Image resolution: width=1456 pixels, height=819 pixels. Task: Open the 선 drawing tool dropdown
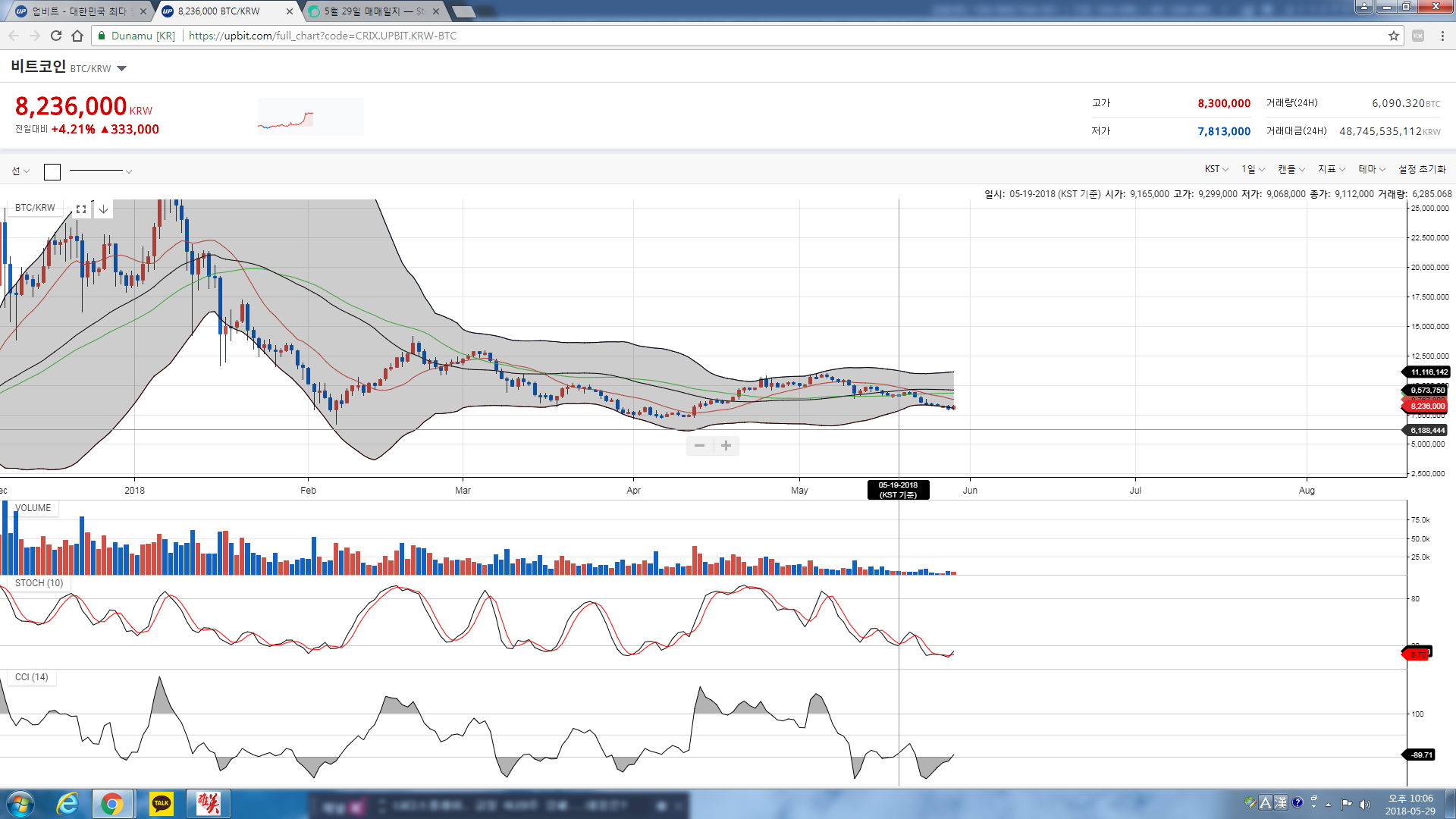(20, 171)
